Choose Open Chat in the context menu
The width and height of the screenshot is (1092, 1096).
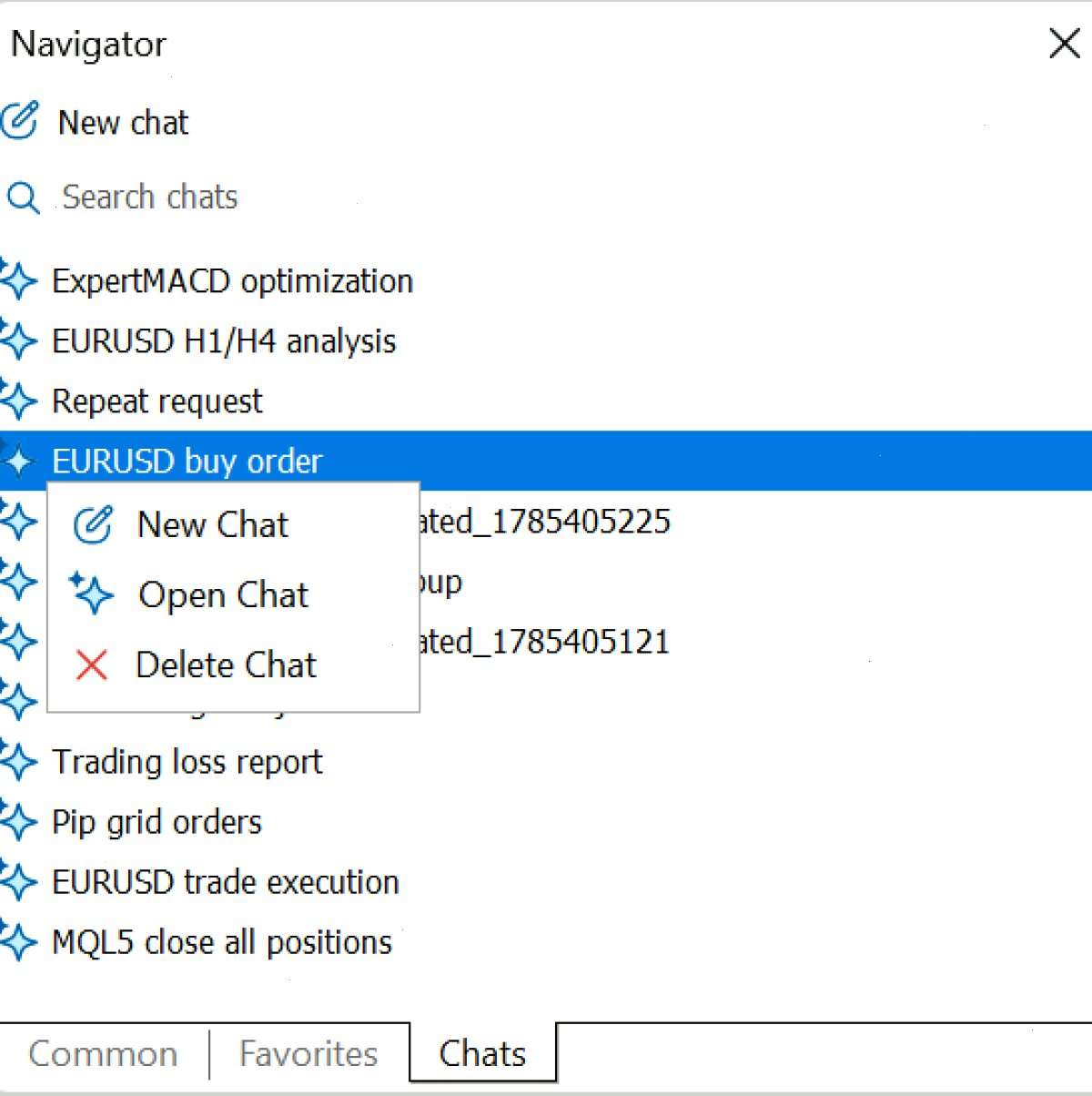[233, 594]
